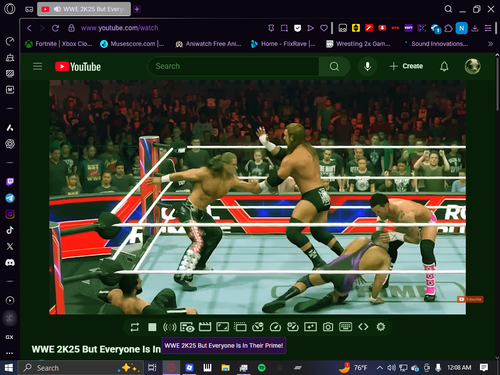Screen dimensions: 500x375
Task: Click the page vertical scrollbar
Action: tap(497, 83)
